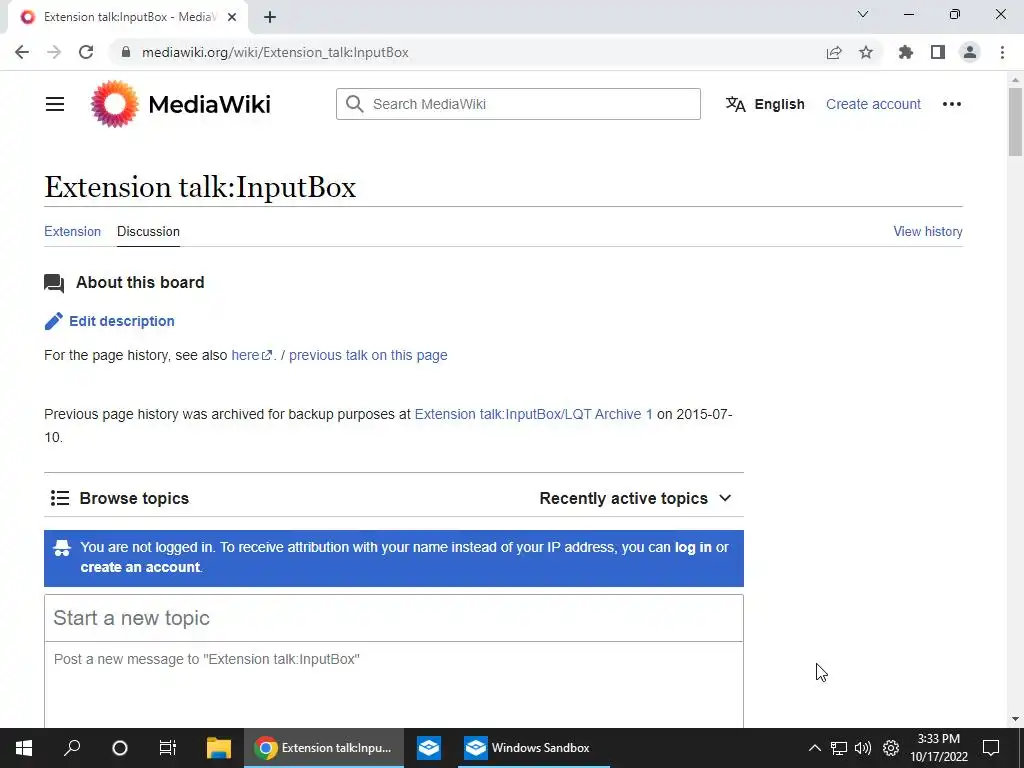Viewport: 1024px width, 768px height.
Task: Open the language selector icon next to English
Action: click(x=735, y=104)
